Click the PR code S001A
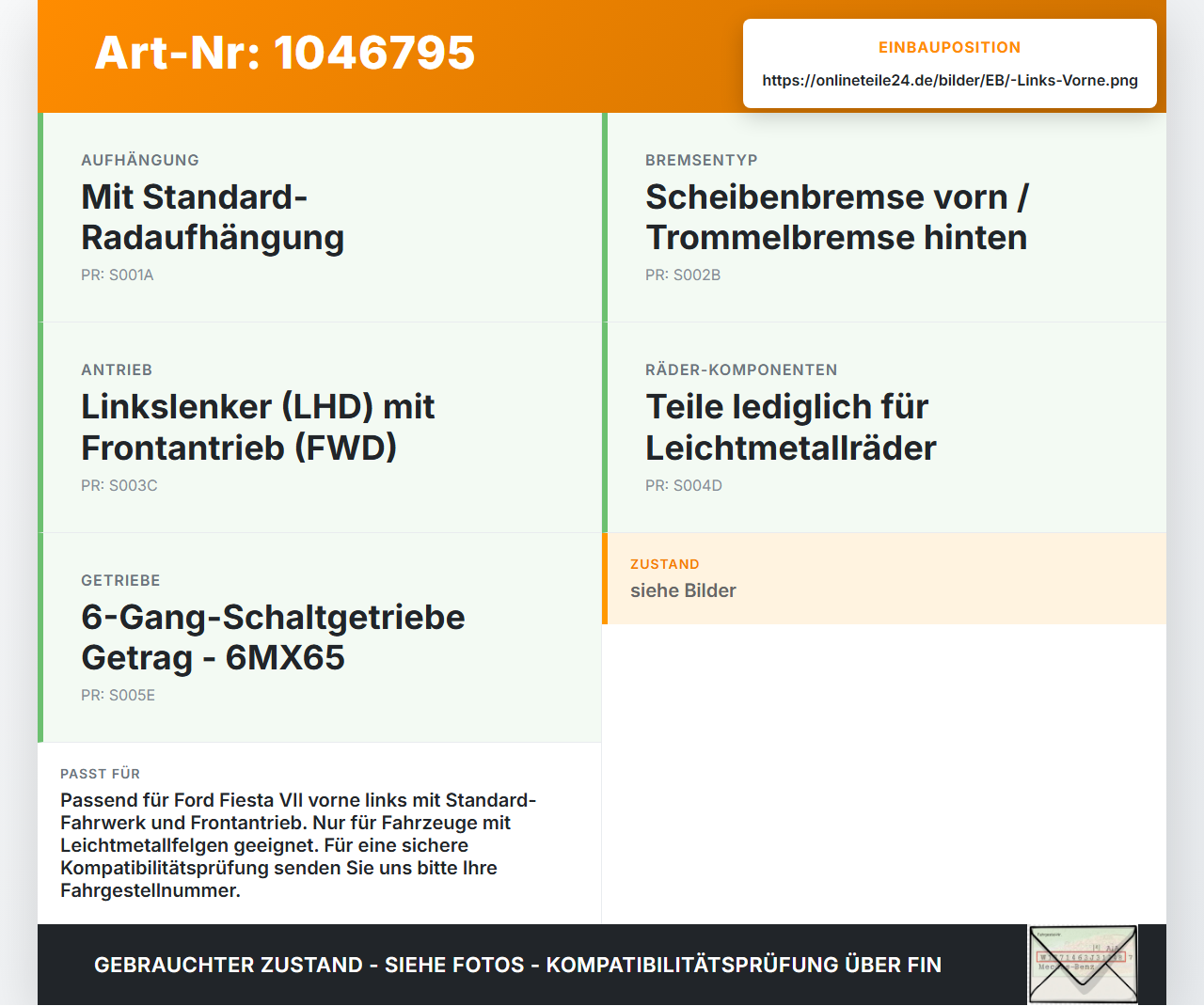Screen dimensions: 1204x1006 point(118,275)
